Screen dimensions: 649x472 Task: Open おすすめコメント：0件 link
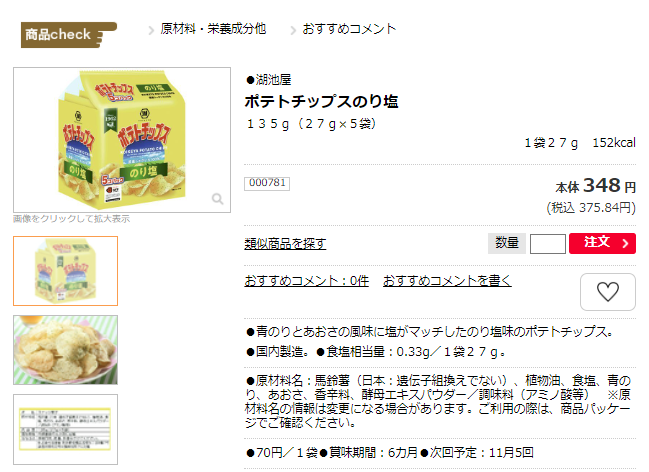[306, 281]
